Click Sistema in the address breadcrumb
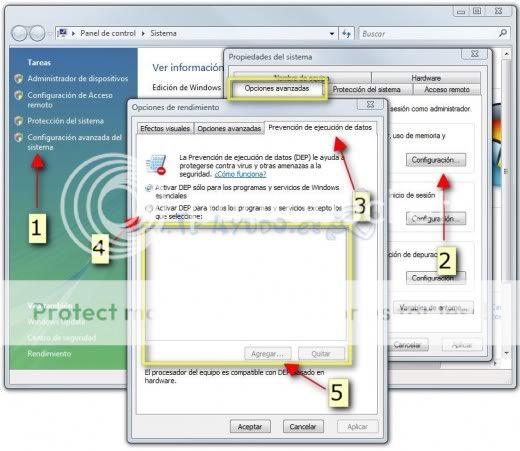 point(163,33)
